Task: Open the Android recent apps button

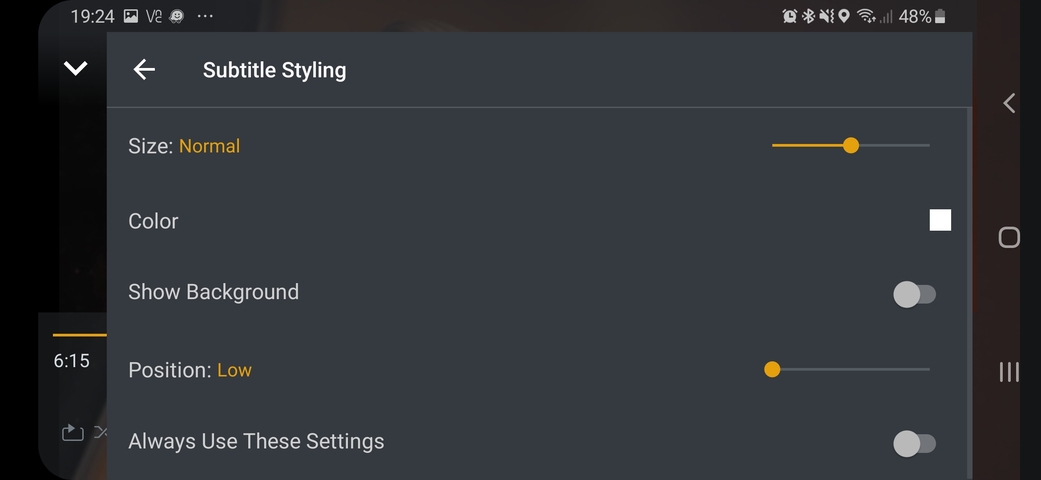Action: [x=1009, y=372]
